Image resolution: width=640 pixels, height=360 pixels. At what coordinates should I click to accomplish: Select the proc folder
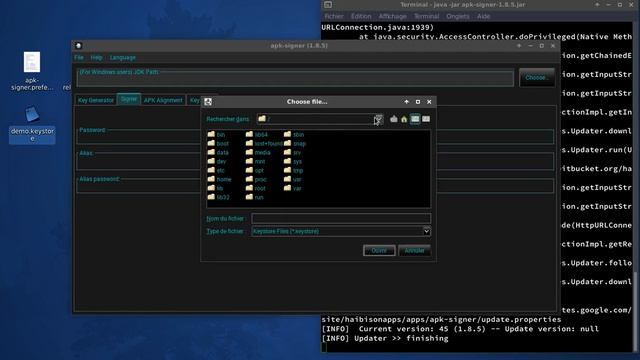click(x=256, y=179)
